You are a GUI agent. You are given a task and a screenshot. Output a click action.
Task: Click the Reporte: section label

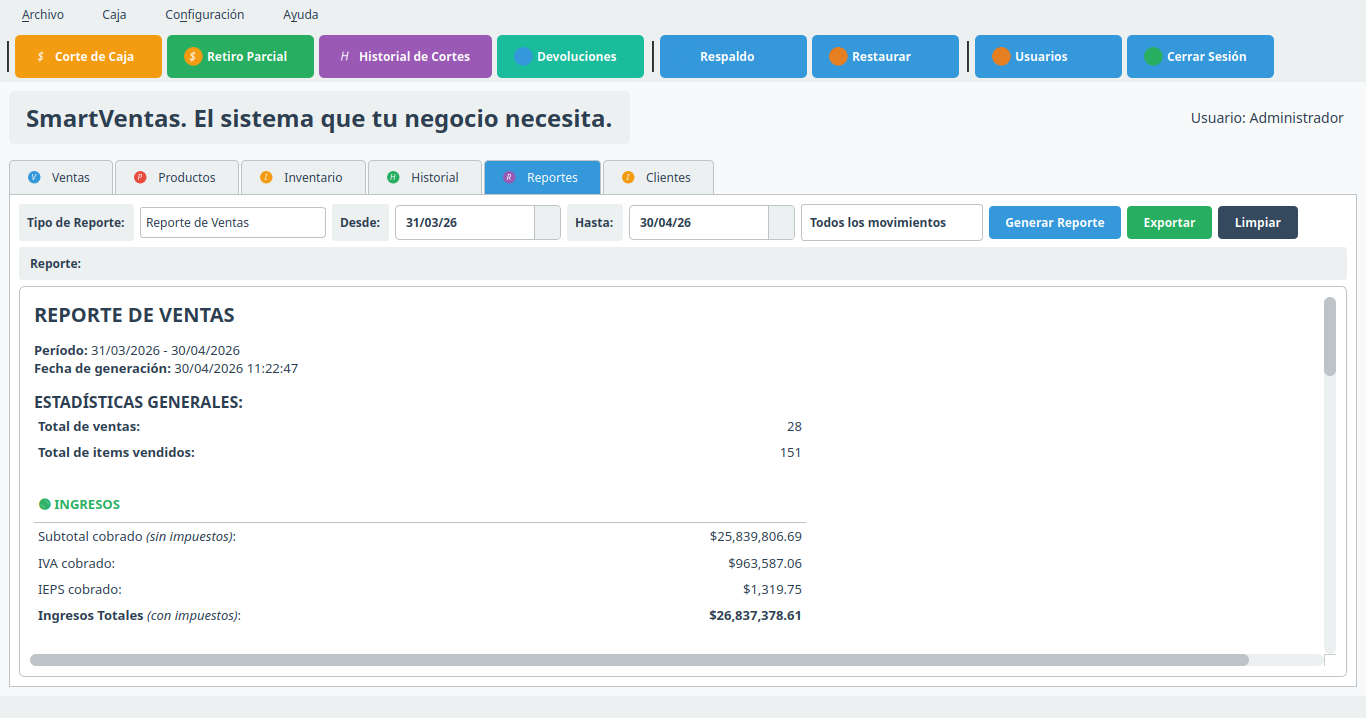(56, 264)
